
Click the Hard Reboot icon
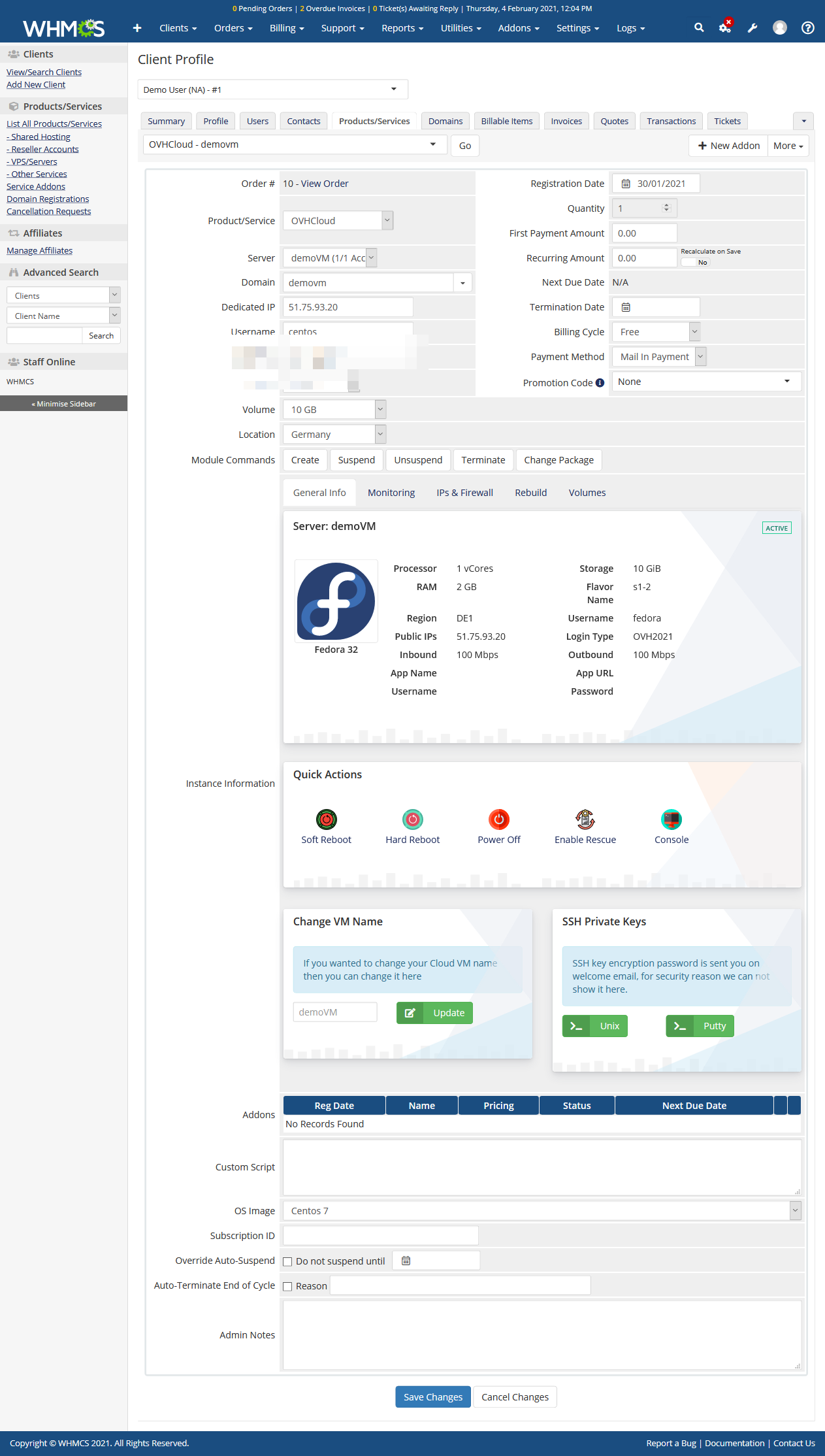413,819
